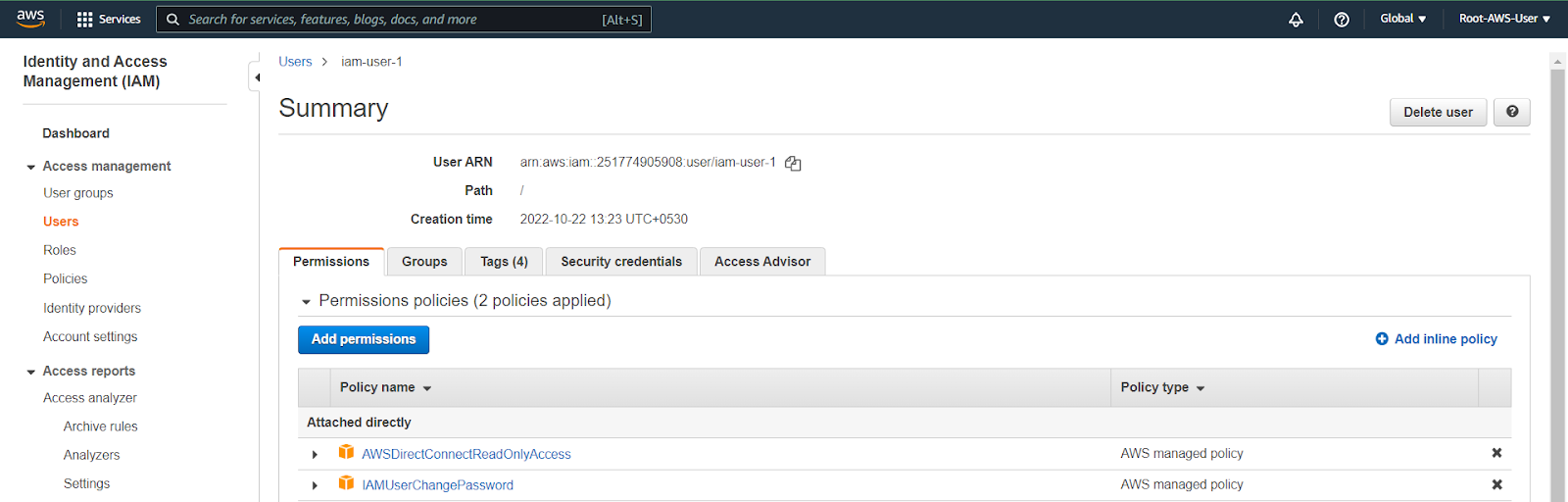Open Identity providers in the sidebar
This screenshot has height=502, width=1568.
click(x=92, y=308)
